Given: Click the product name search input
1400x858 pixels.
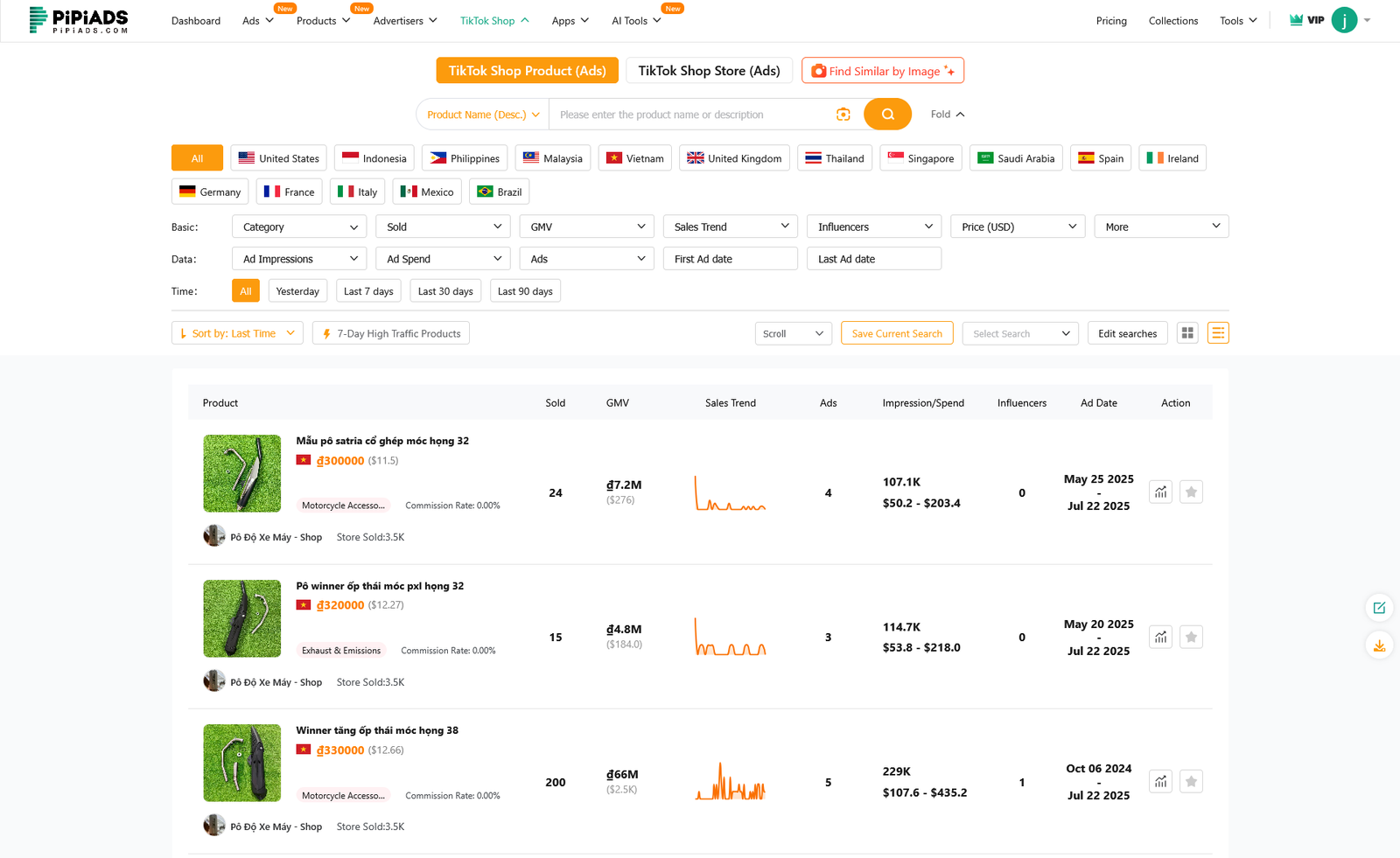Looking at the screenshot, I should click(x=691, y=115).
